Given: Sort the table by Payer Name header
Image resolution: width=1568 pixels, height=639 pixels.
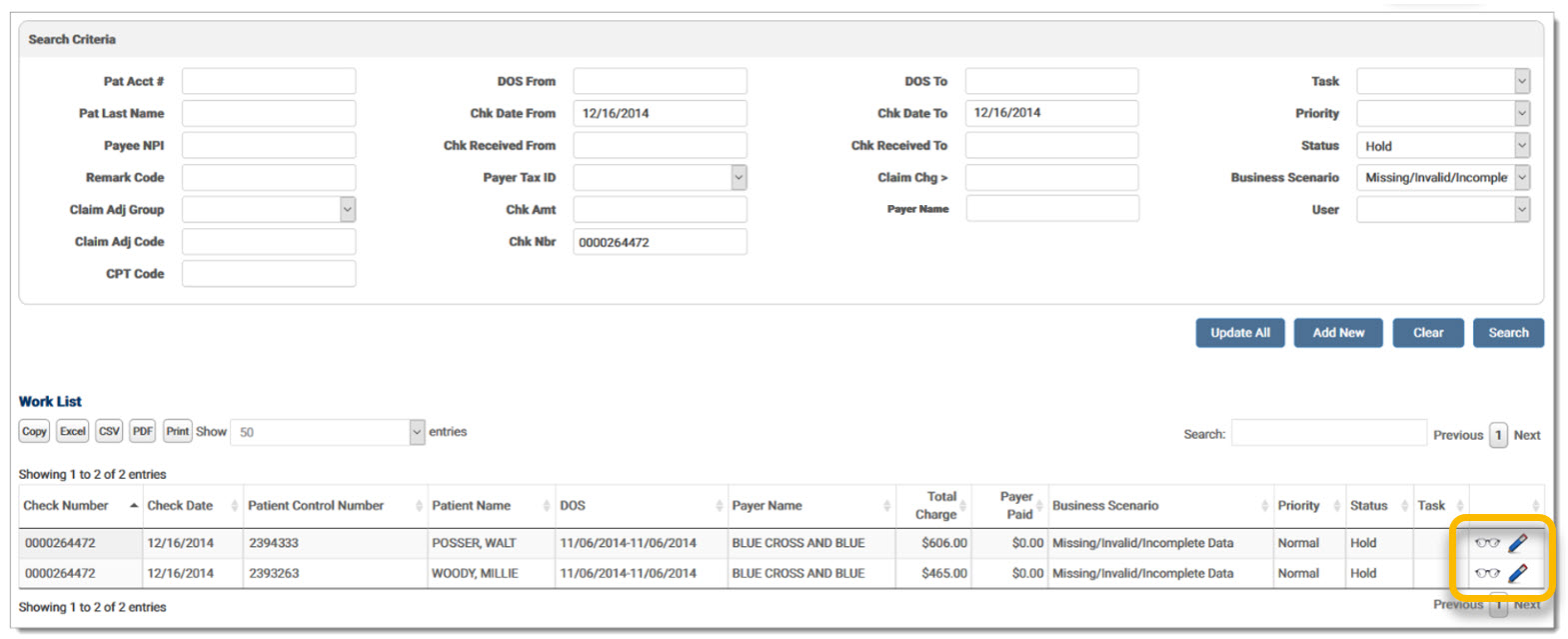Looking at the screenshot, I should [x=767, y=506].
